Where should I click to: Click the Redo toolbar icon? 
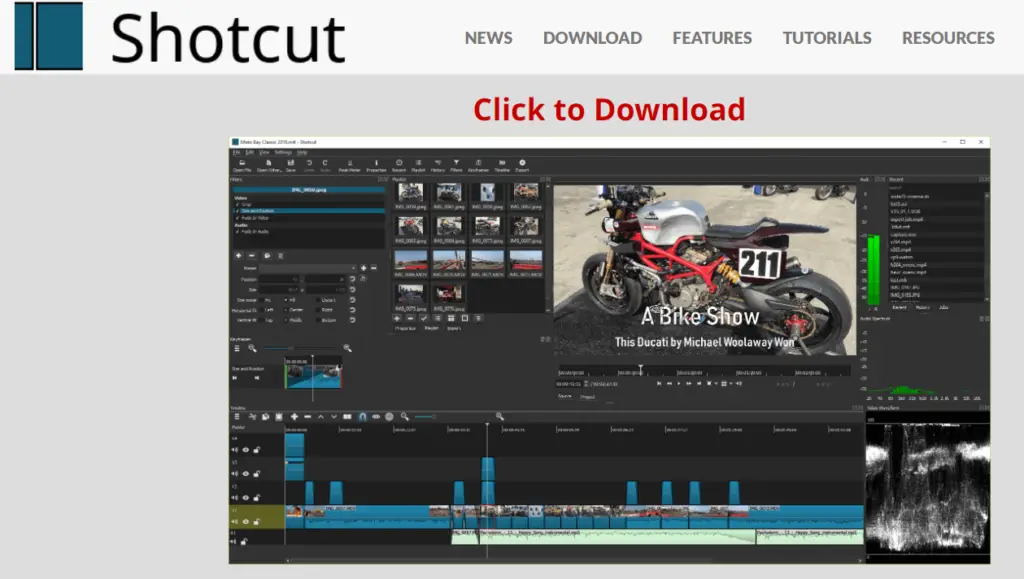point(325,166)
